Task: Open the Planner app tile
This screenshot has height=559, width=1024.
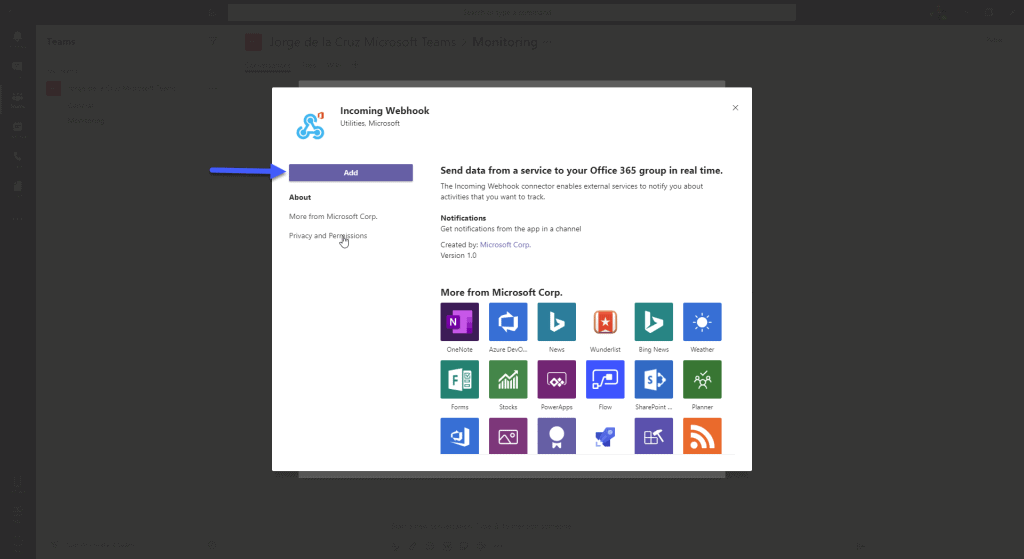Action: pyautogui.click(x=702, y=379)
